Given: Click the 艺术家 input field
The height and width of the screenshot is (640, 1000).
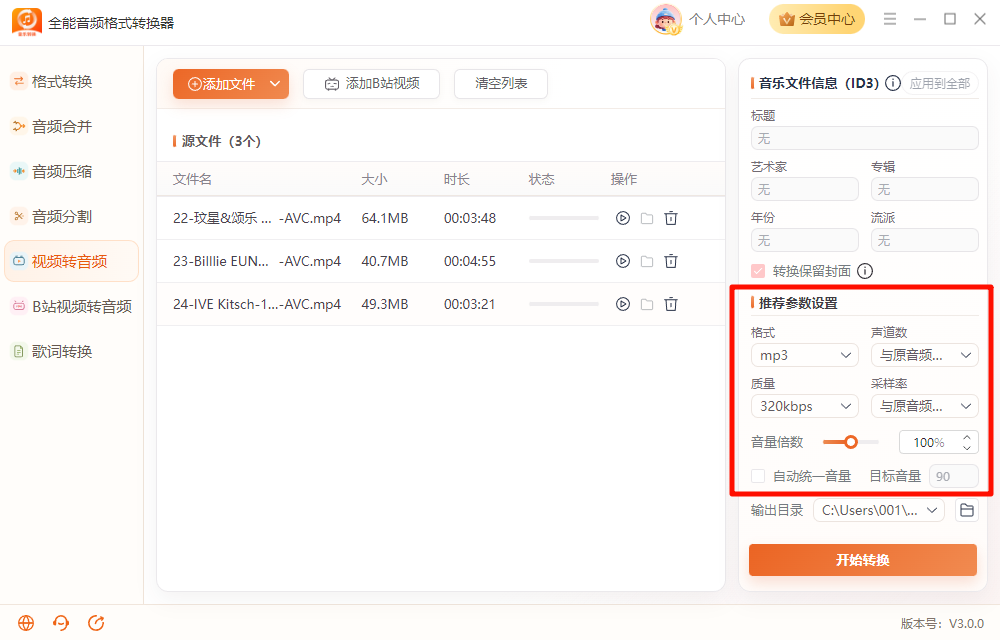Looking at the screenshot, I should tap(805, 189).
